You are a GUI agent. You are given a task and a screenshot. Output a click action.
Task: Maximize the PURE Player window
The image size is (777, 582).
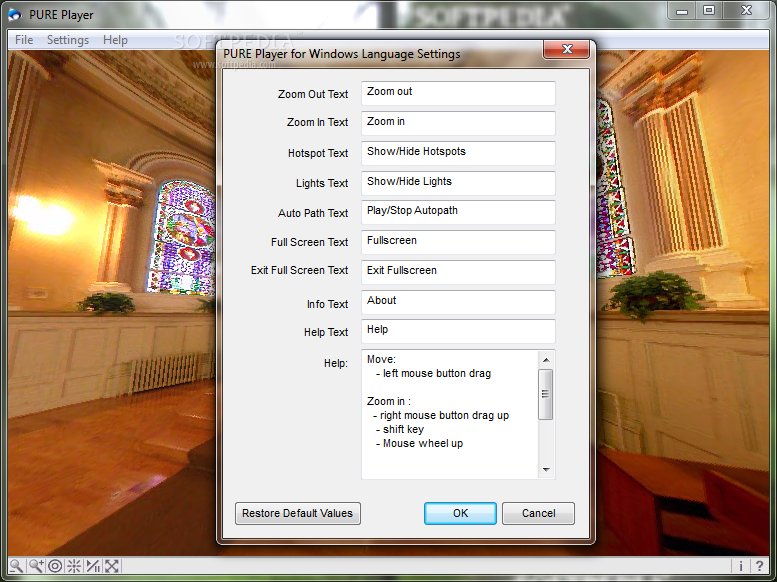[x=709, y=11]
